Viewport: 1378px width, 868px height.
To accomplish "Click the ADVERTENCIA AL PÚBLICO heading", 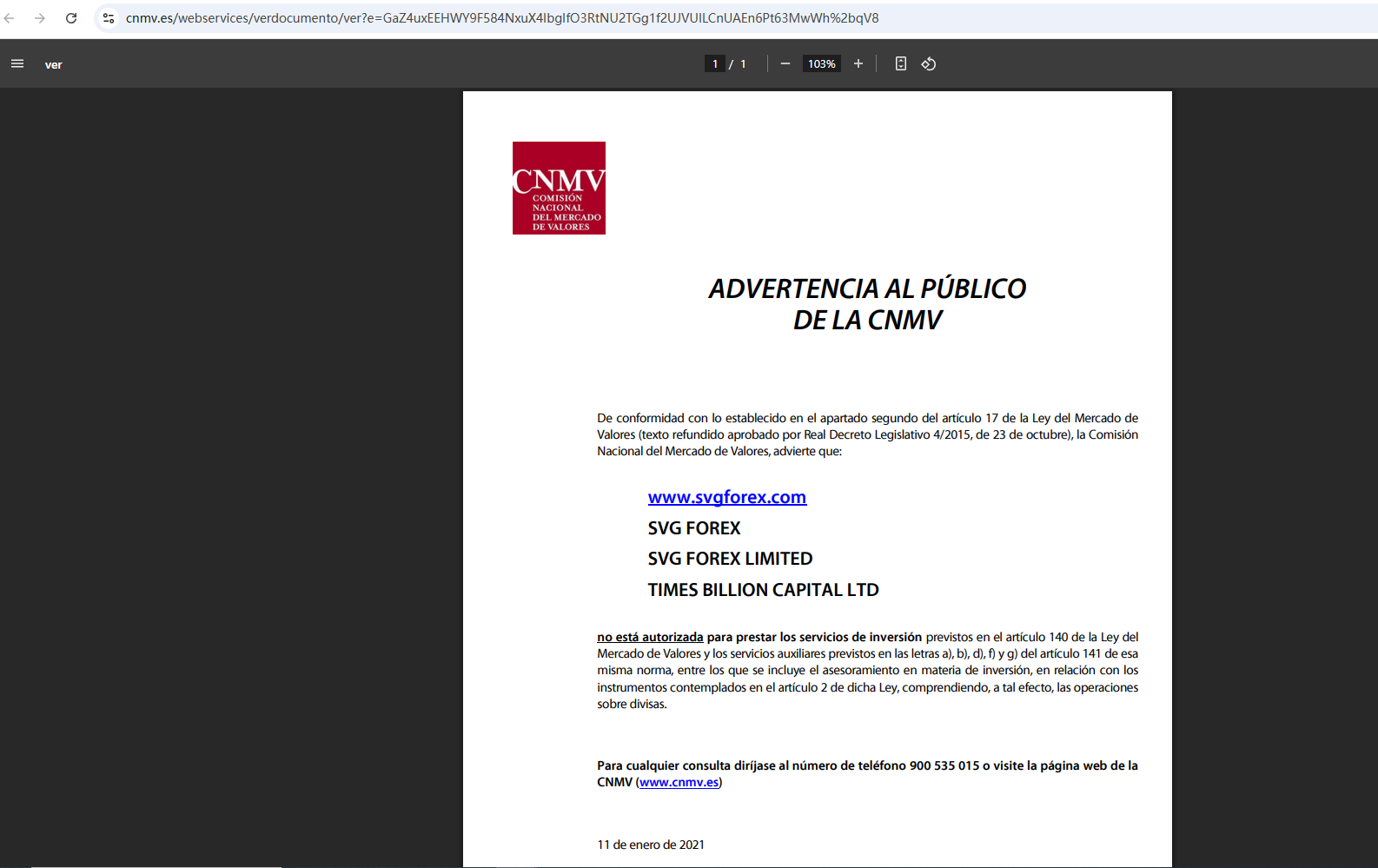I will [x=867, y=288].
